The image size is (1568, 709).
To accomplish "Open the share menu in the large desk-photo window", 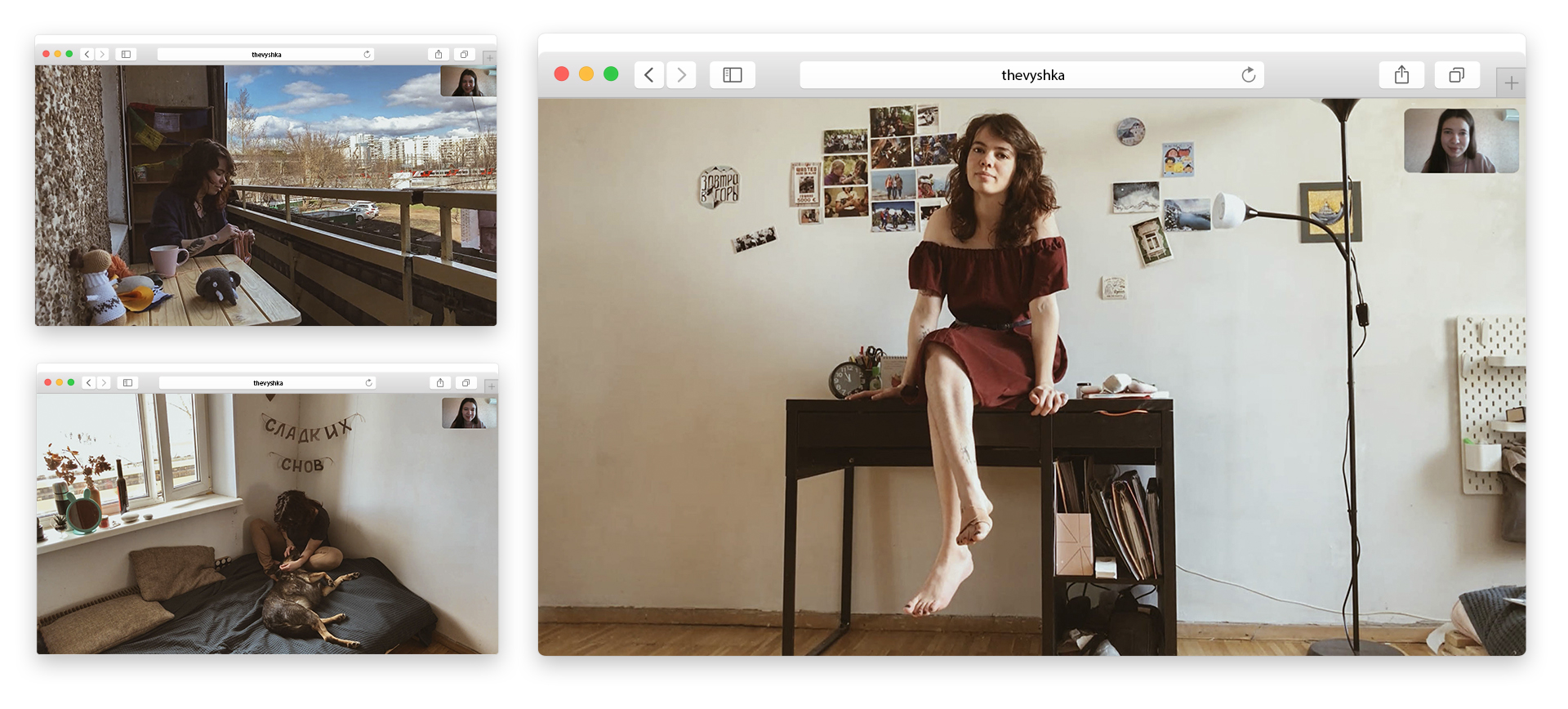I will point(1401,75).
